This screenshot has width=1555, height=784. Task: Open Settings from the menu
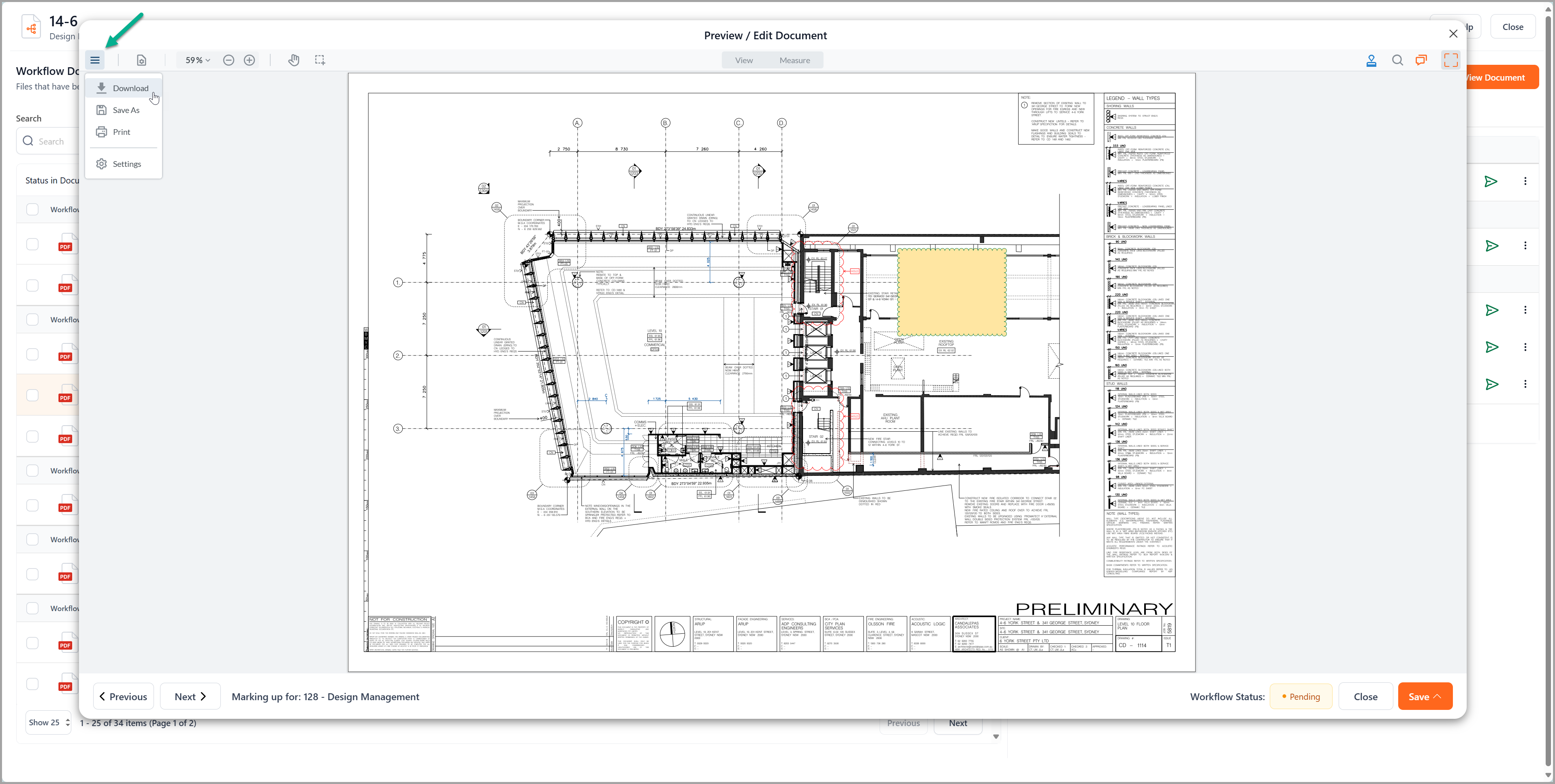tap(124, 164)
